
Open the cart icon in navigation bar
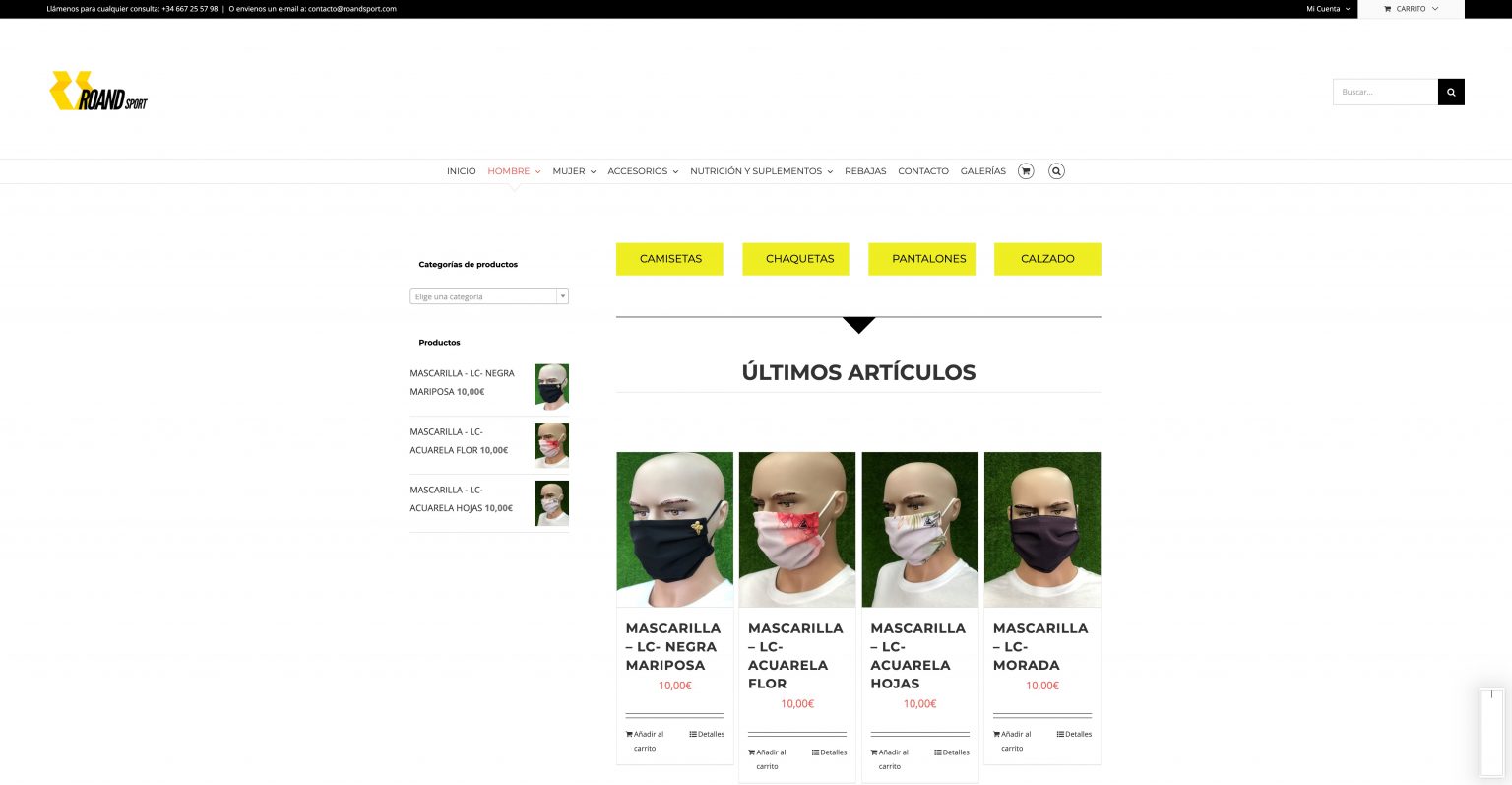[x=1026, y=171]
